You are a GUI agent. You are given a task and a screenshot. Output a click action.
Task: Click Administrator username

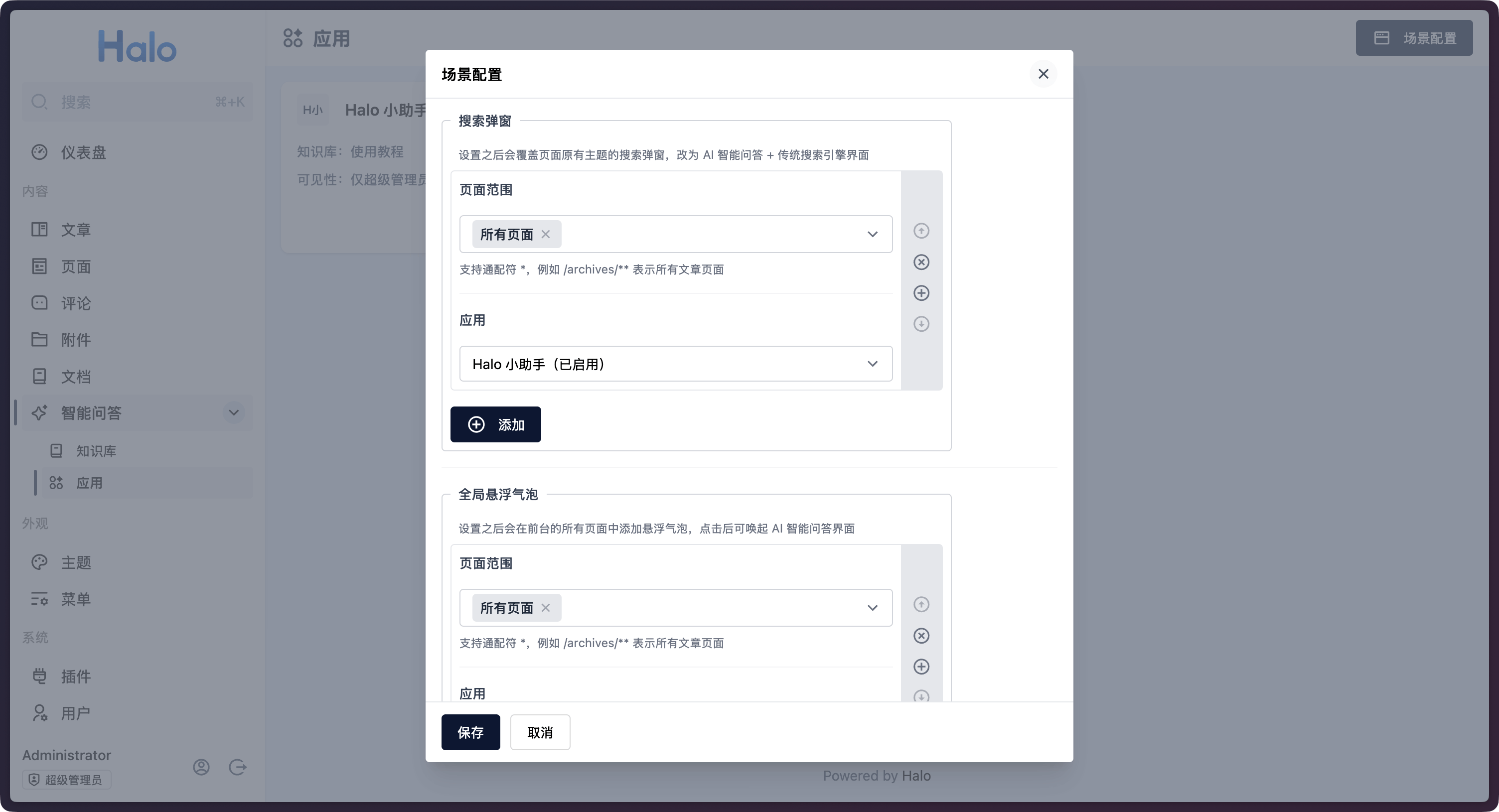pos(66,755)
